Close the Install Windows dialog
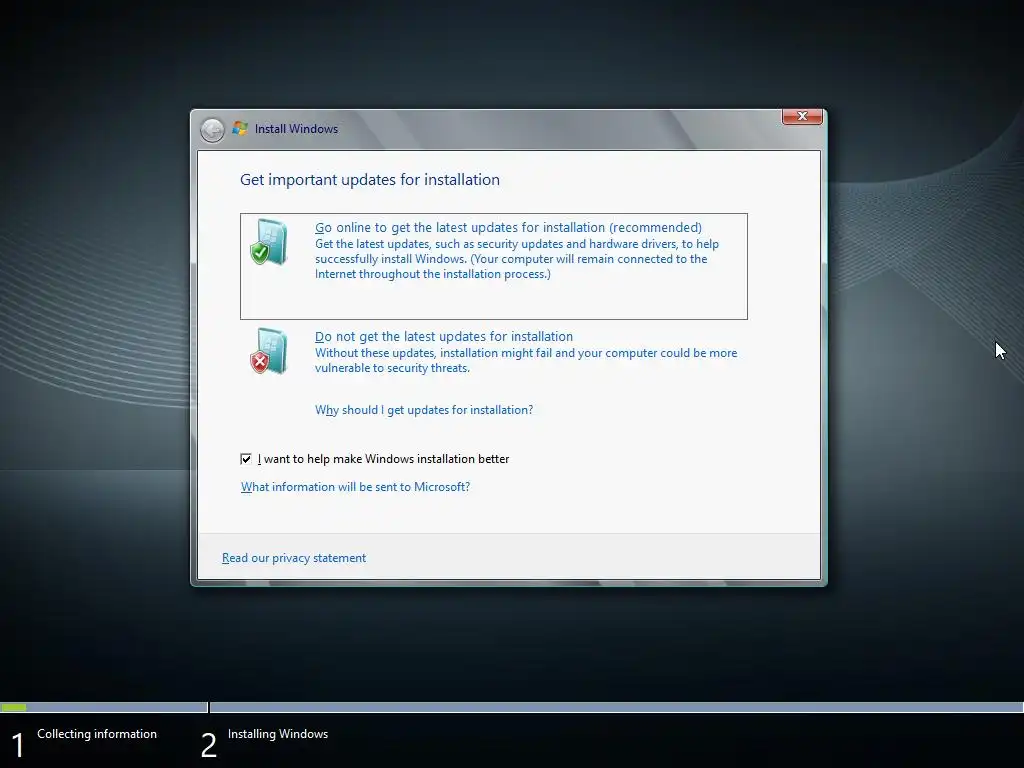Screen dimensions: 1024x768 [802, 116]
